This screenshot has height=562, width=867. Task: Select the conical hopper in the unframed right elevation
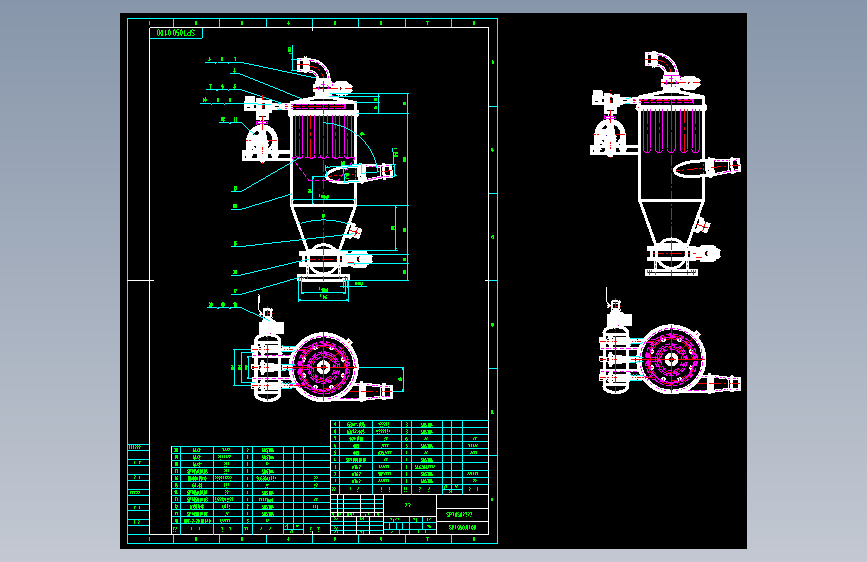pos(671,221)
